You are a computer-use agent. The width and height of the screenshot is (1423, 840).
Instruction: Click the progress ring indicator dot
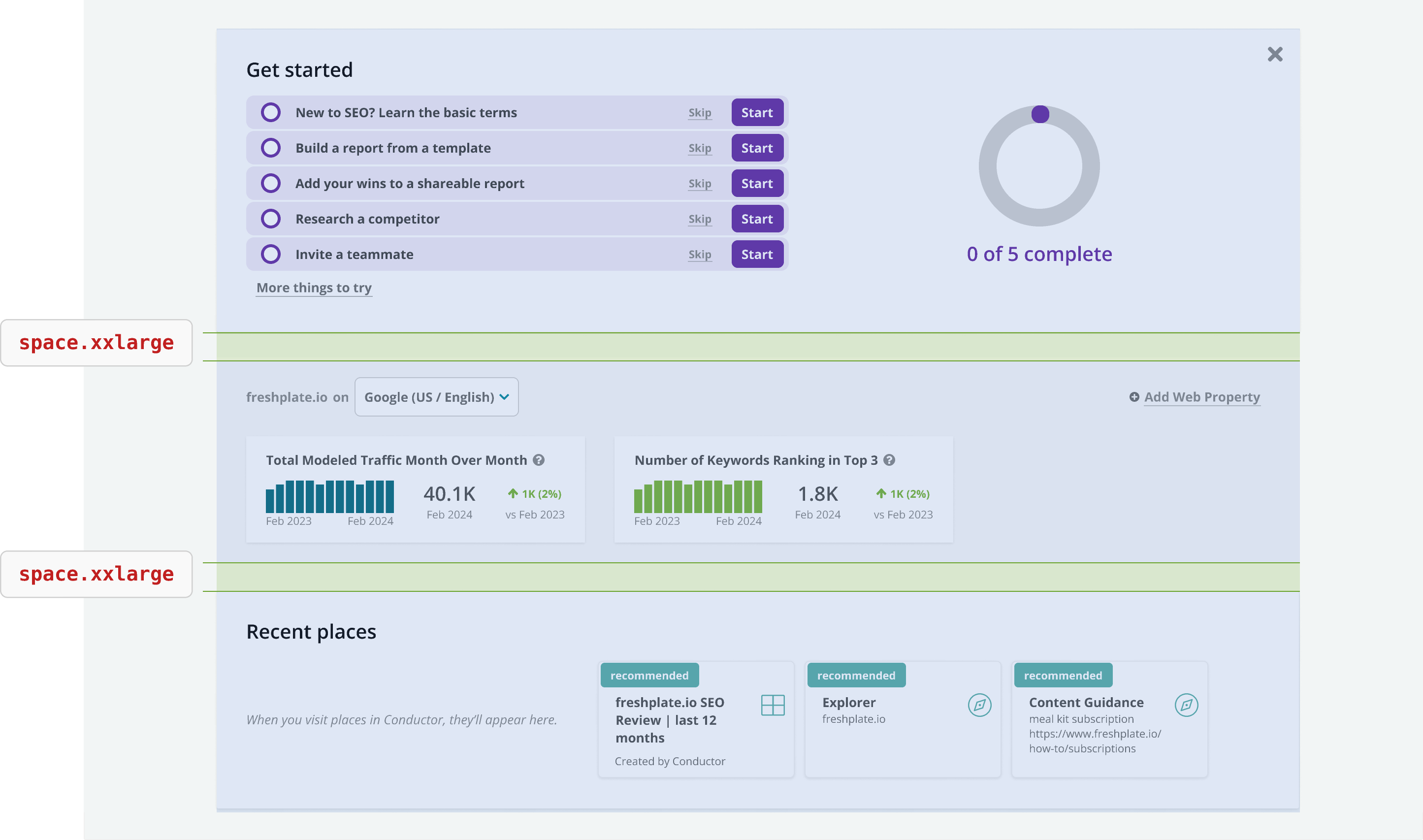(1040, 114)
